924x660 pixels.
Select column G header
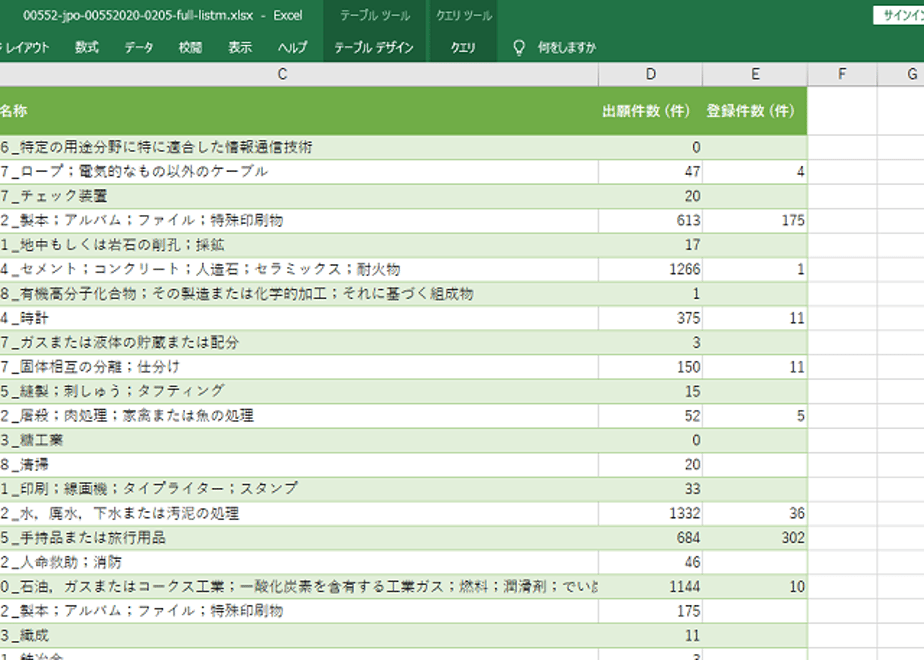coord(900,74)
